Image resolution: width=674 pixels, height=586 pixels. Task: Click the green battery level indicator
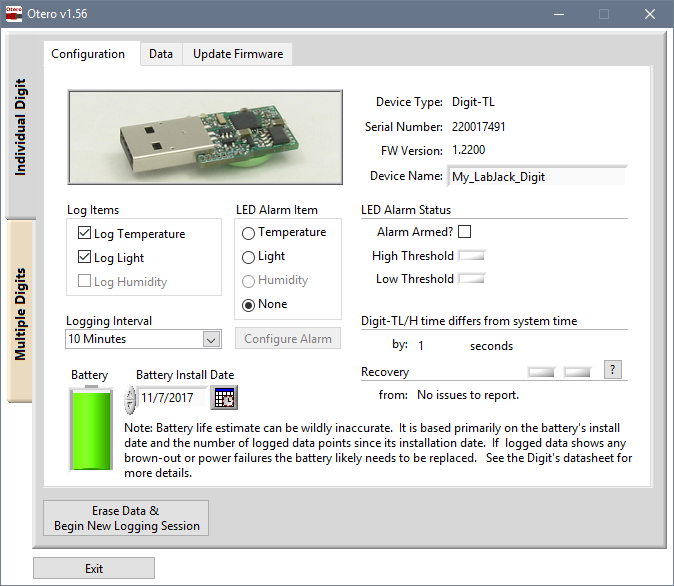point(89,427)
